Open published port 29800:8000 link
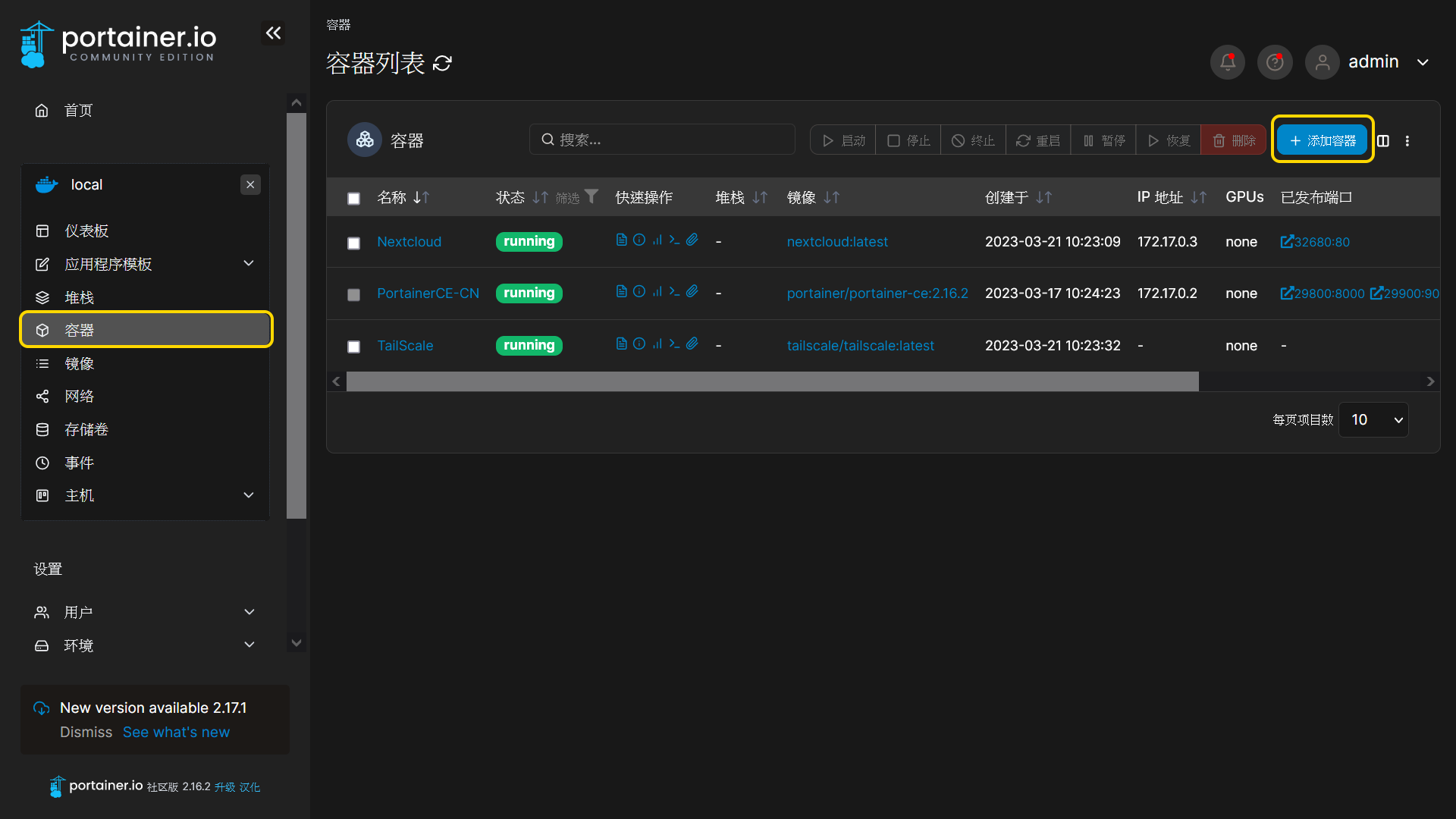 coord(1323,293)
